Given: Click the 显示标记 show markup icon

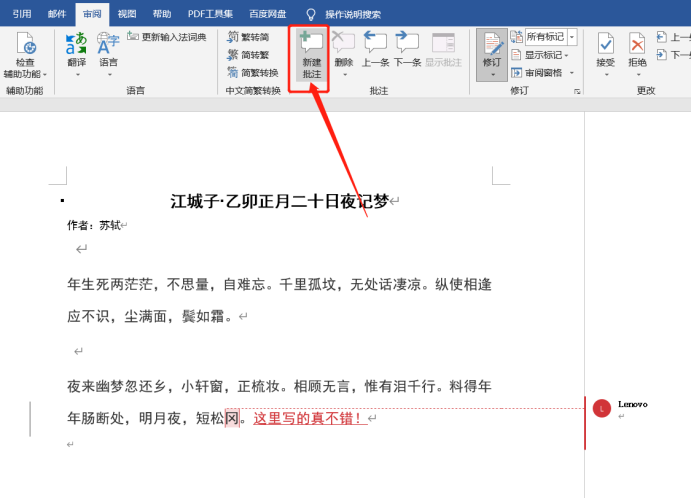Looking at the screenshot, I should tap(516, 55).
